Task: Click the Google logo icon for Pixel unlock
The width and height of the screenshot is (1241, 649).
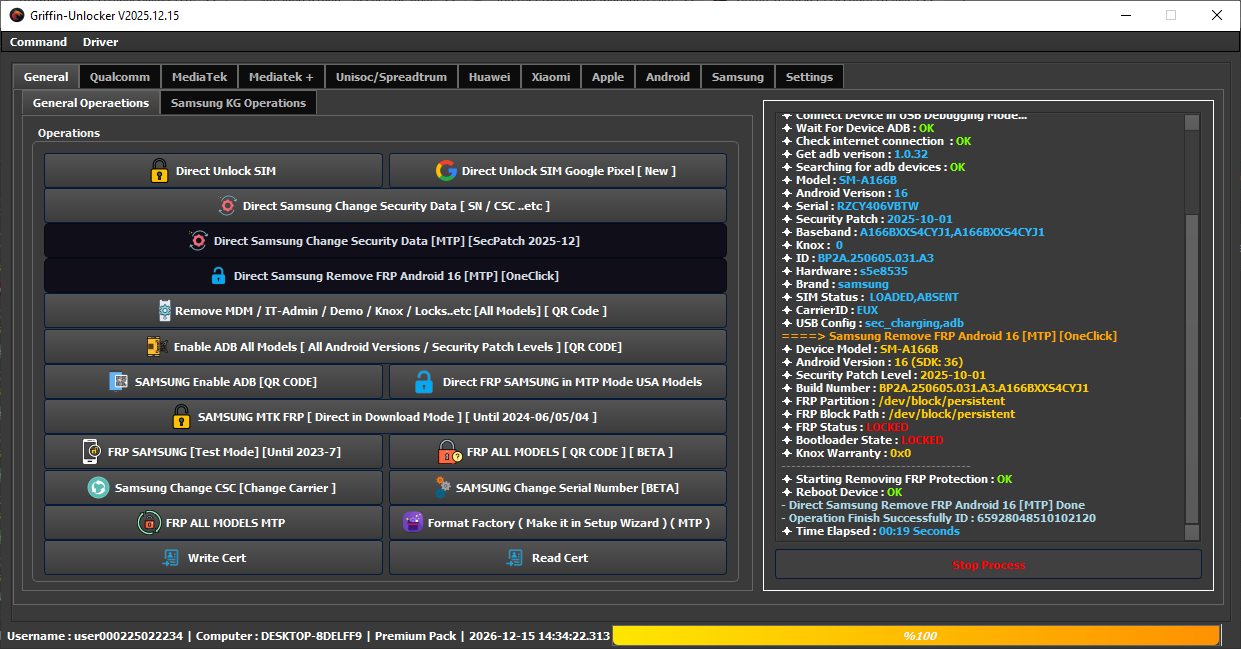Action: 446,171
